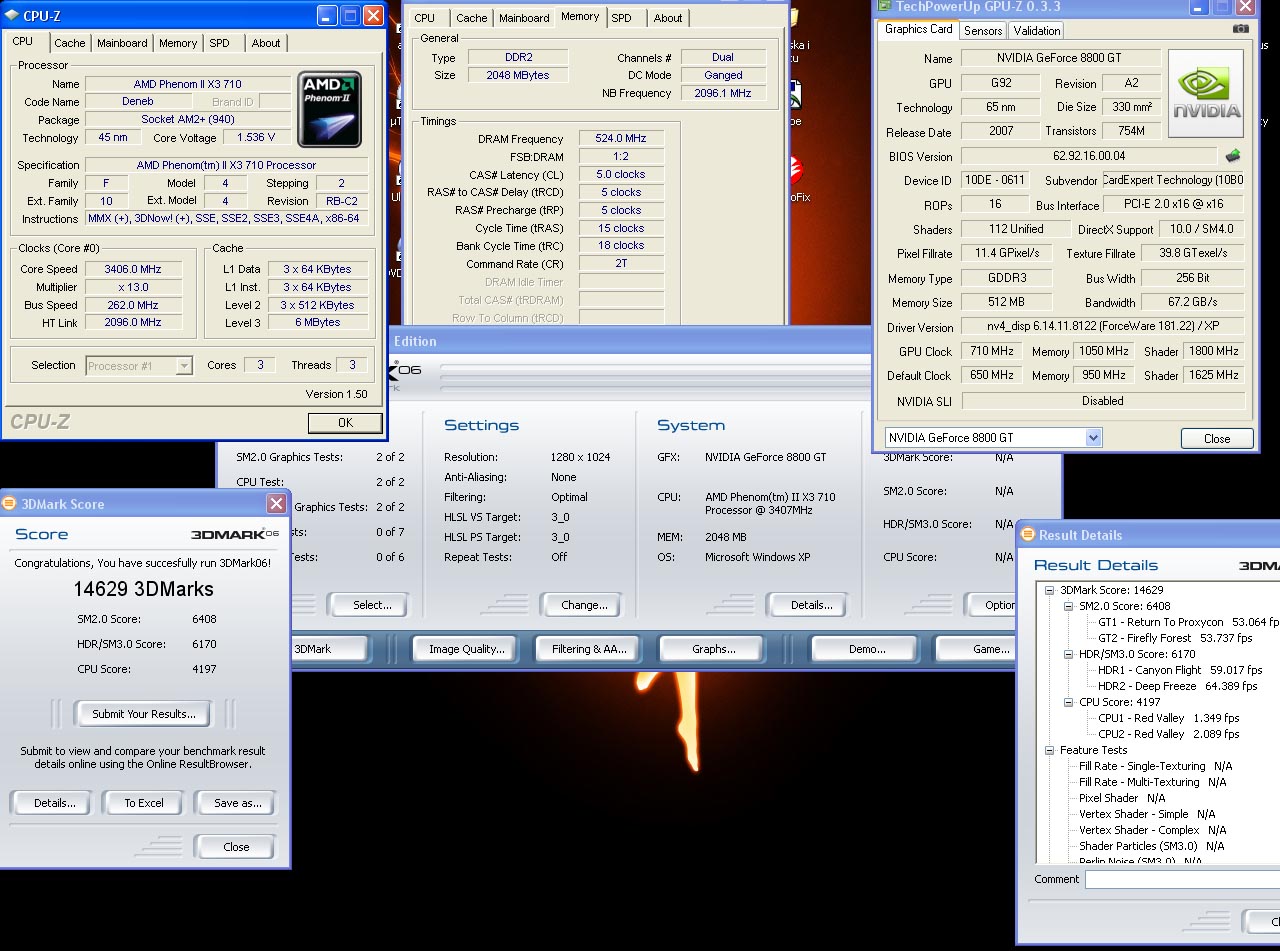The width and height of the screenshot is (1280, 951).
Task: Switch to the Validation tab in GPU-Z
Action: [1037, 31]
